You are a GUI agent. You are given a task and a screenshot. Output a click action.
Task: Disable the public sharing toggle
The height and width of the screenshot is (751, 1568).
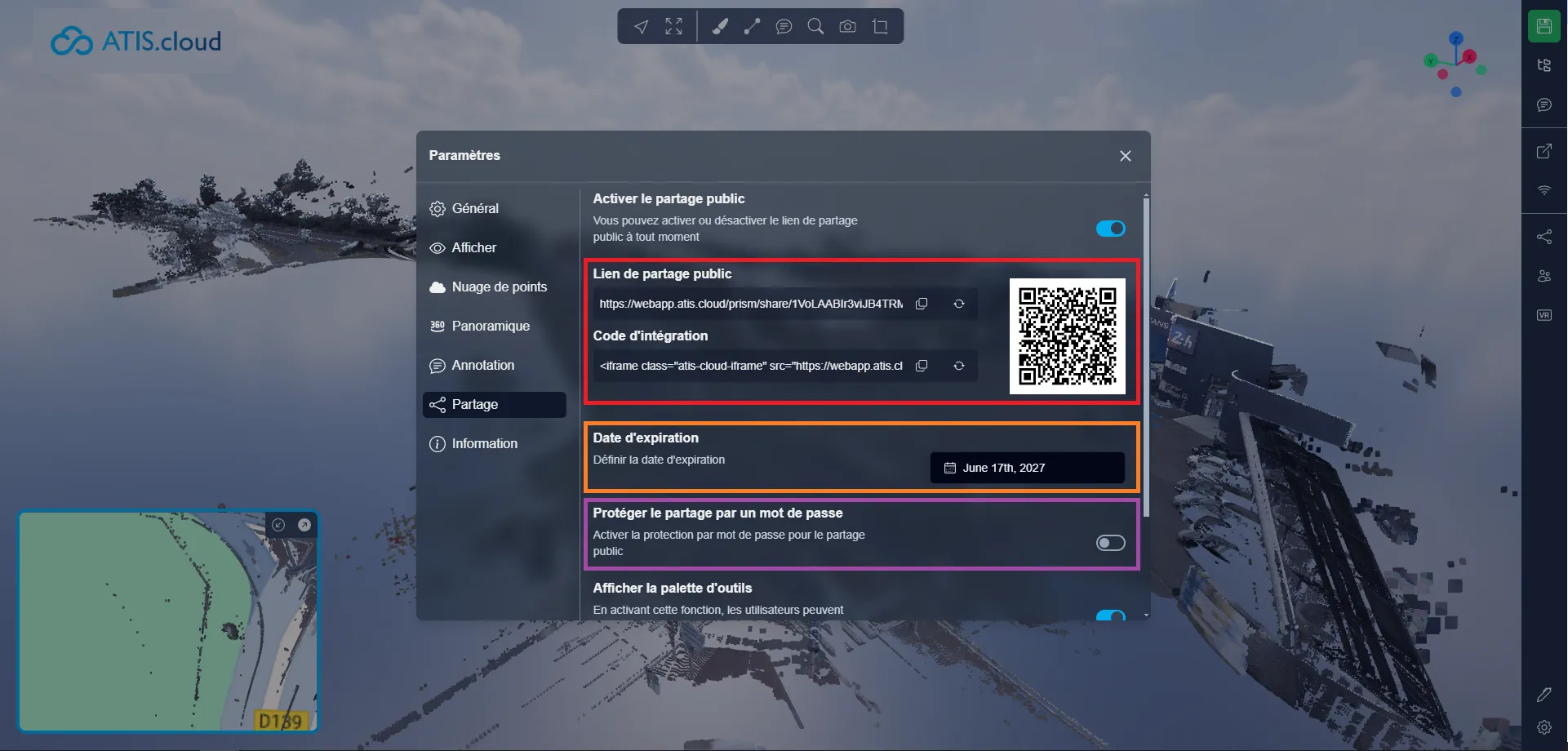point(1110,229)
